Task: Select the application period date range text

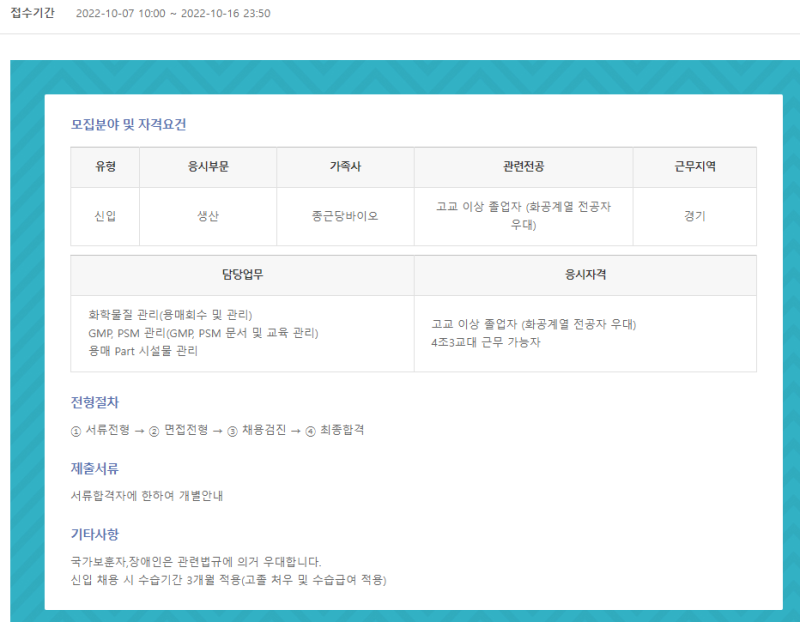Action: click(173, 14)
